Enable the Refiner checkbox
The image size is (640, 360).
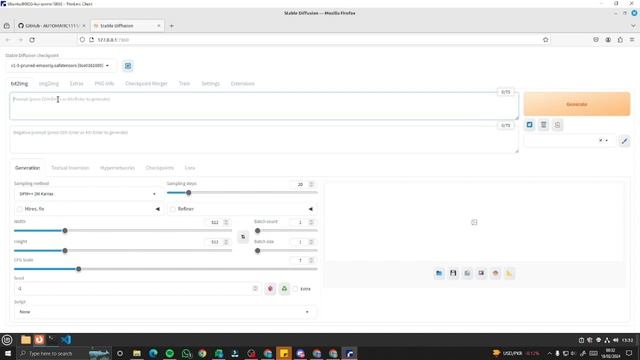[173, 209]
